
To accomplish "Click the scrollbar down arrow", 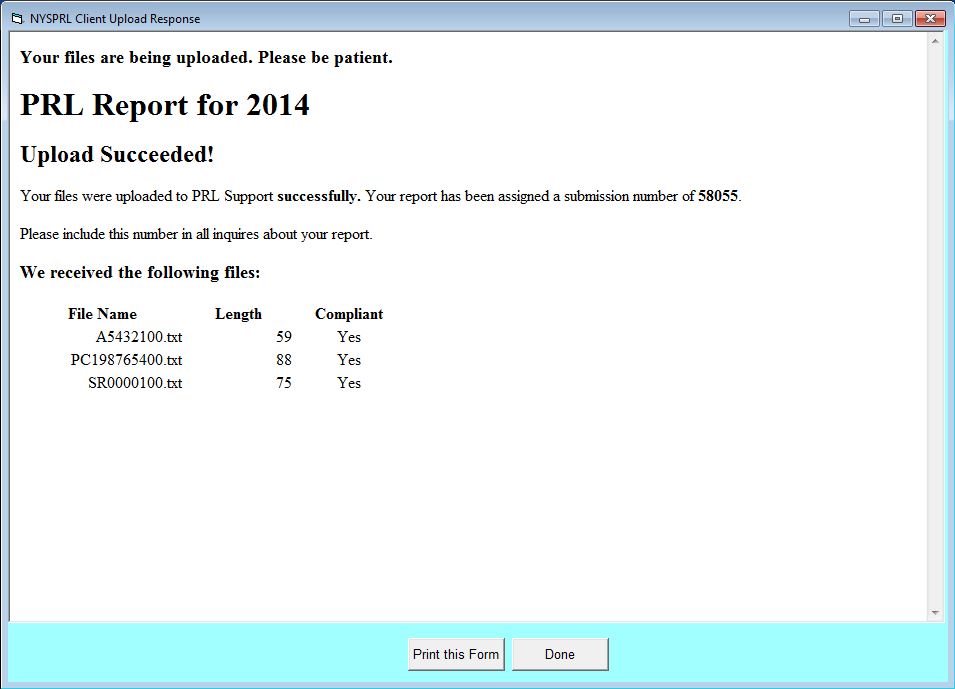I will point(935,612).
